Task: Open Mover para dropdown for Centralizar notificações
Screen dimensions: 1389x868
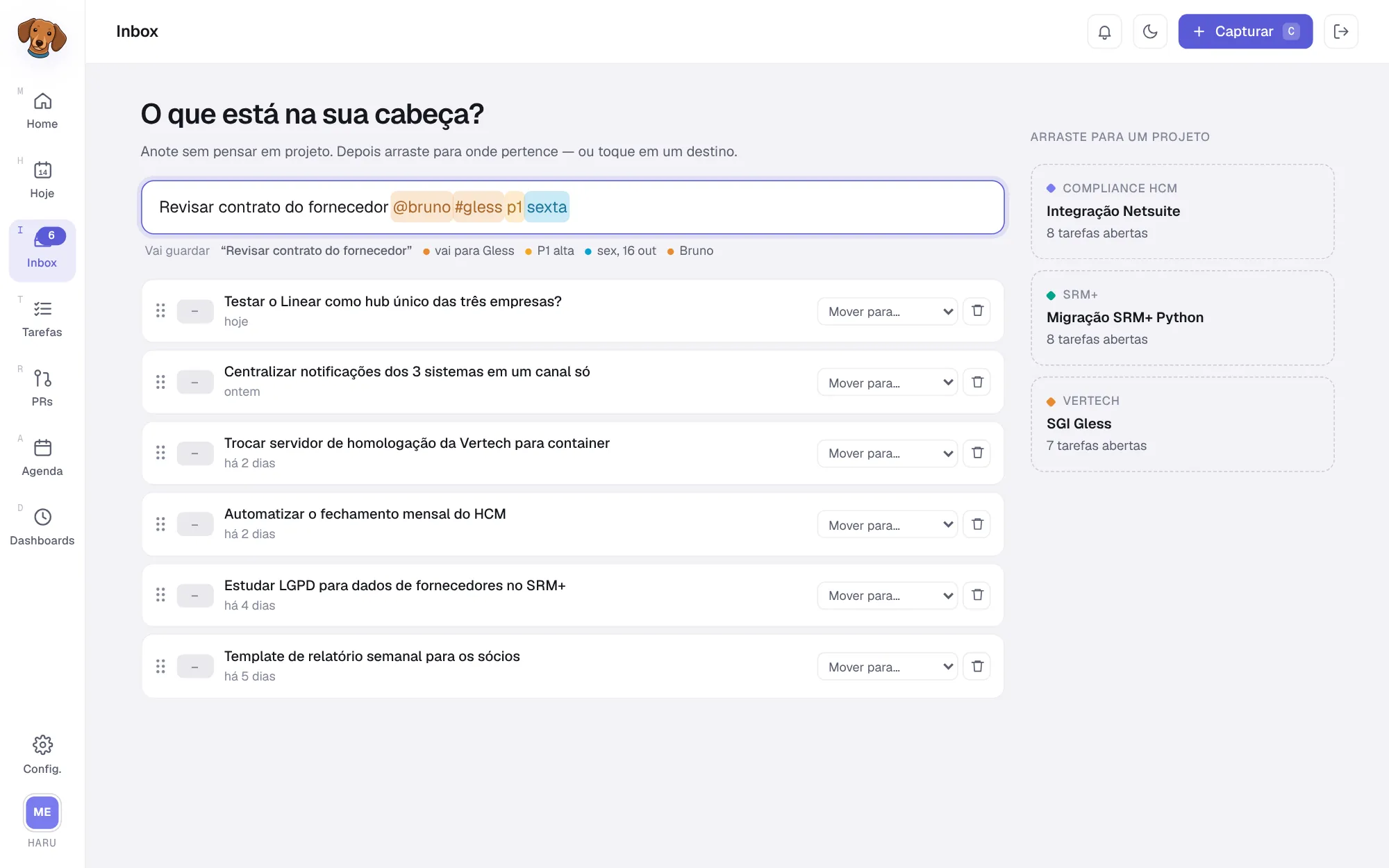Action: 888,383
